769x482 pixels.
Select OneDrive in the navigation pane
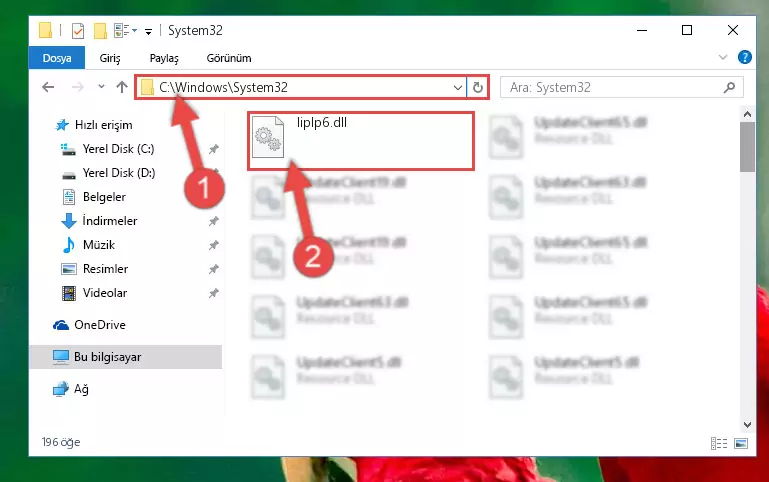[x=100, y=325]
